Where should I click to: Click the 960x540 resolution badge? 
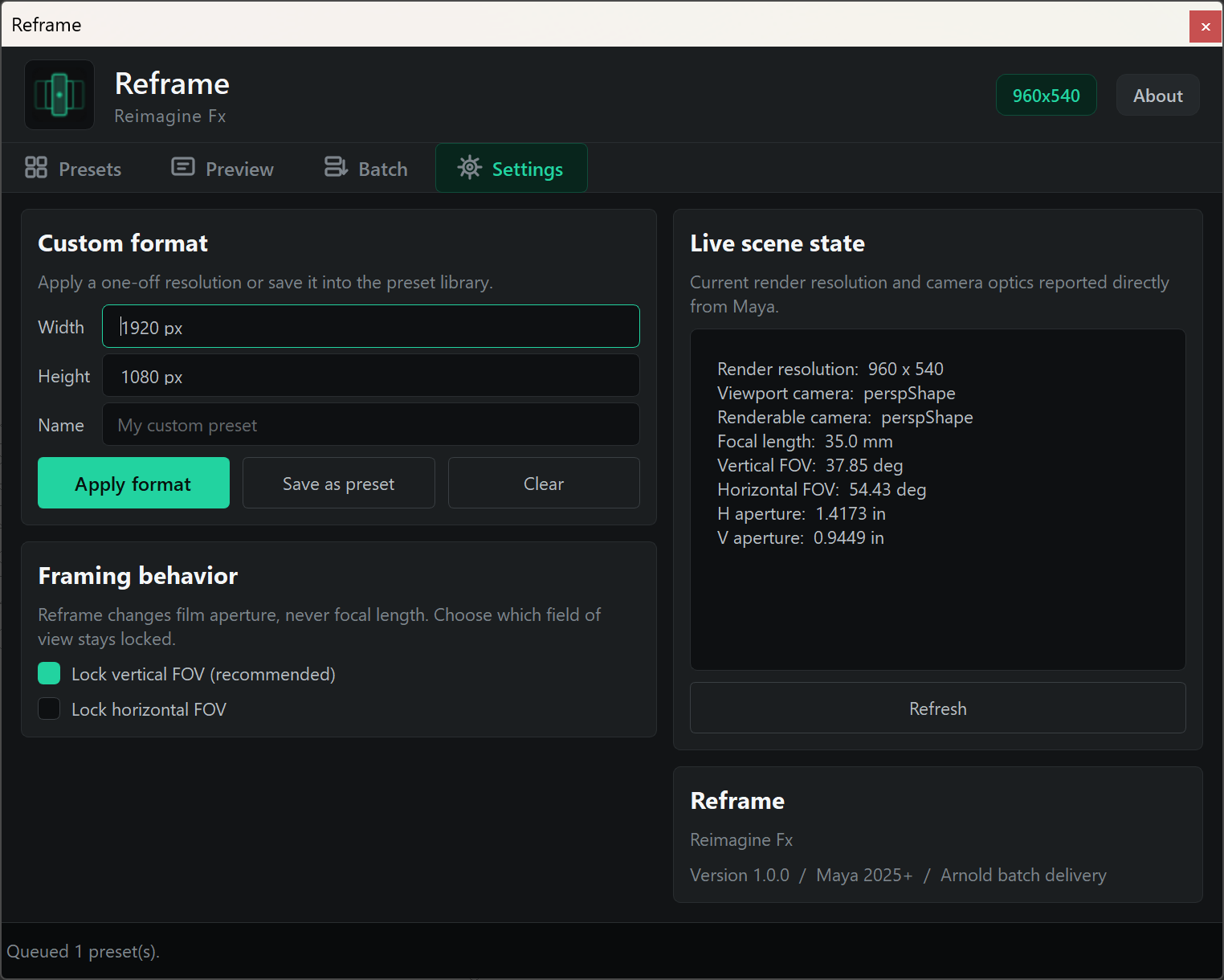(1047, 96)
